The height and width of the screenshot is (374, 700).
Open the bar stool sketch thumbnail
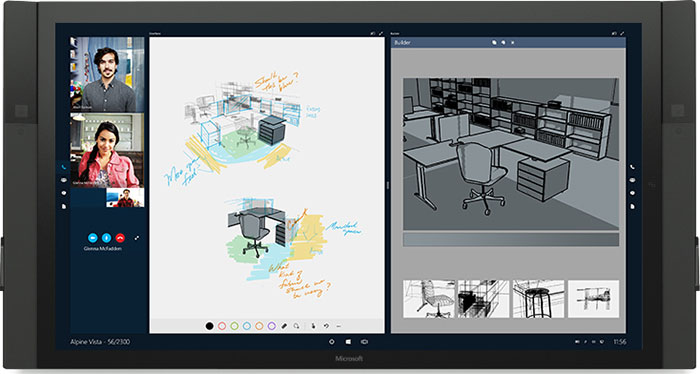click(538, 299)
